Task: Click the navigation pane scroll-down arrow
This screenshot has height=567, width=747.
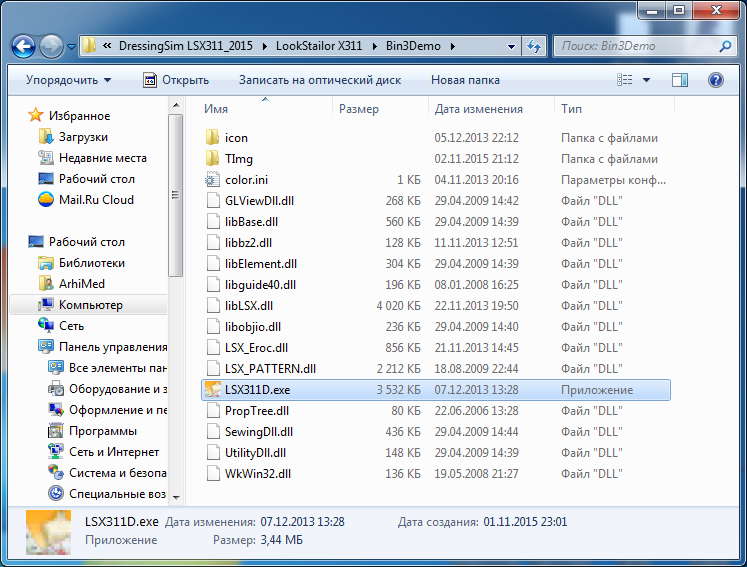Action: (176, 497)
